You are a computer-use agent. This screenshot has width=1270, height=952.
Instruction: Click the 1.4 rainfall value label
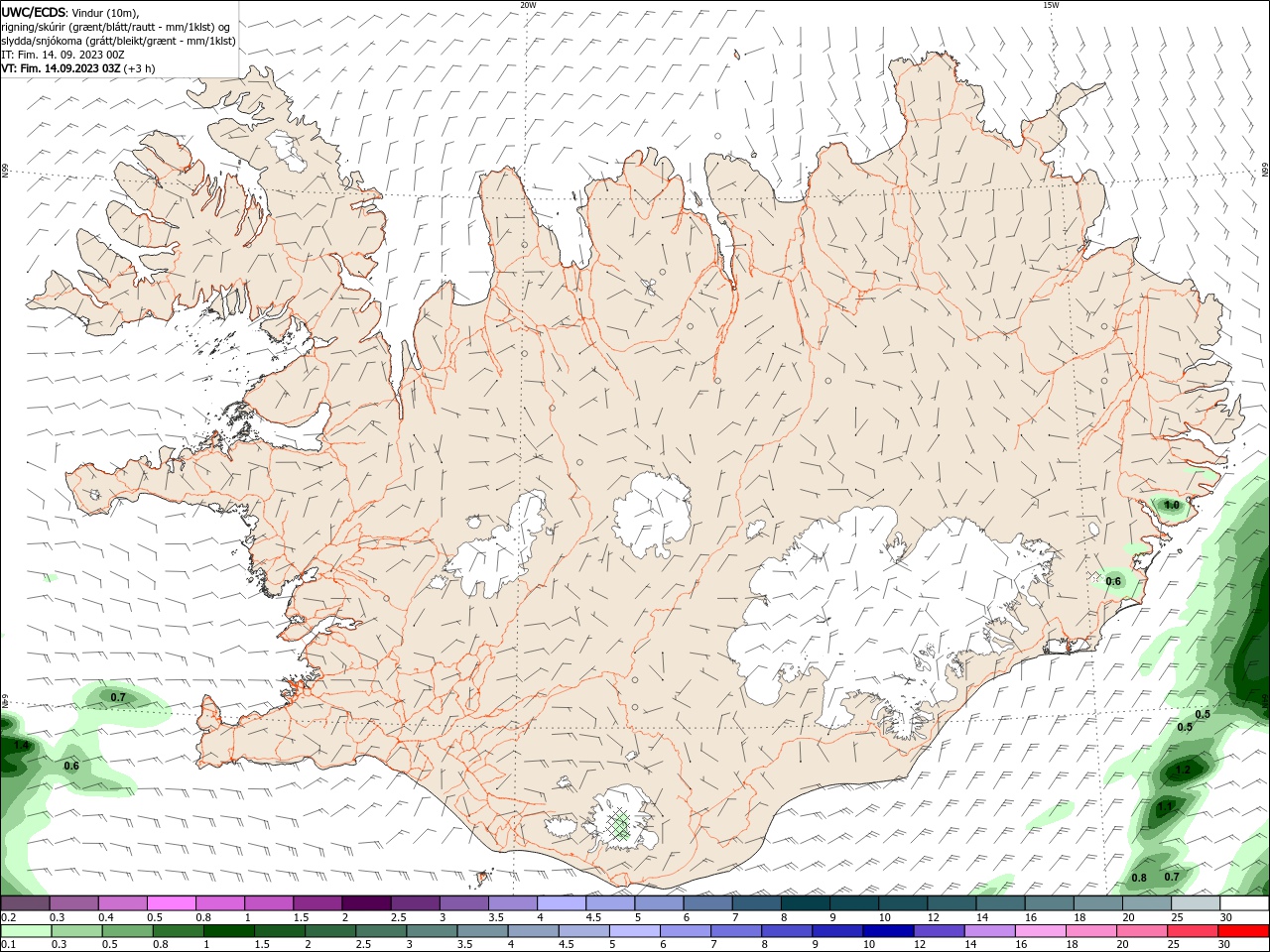(22, 745)
